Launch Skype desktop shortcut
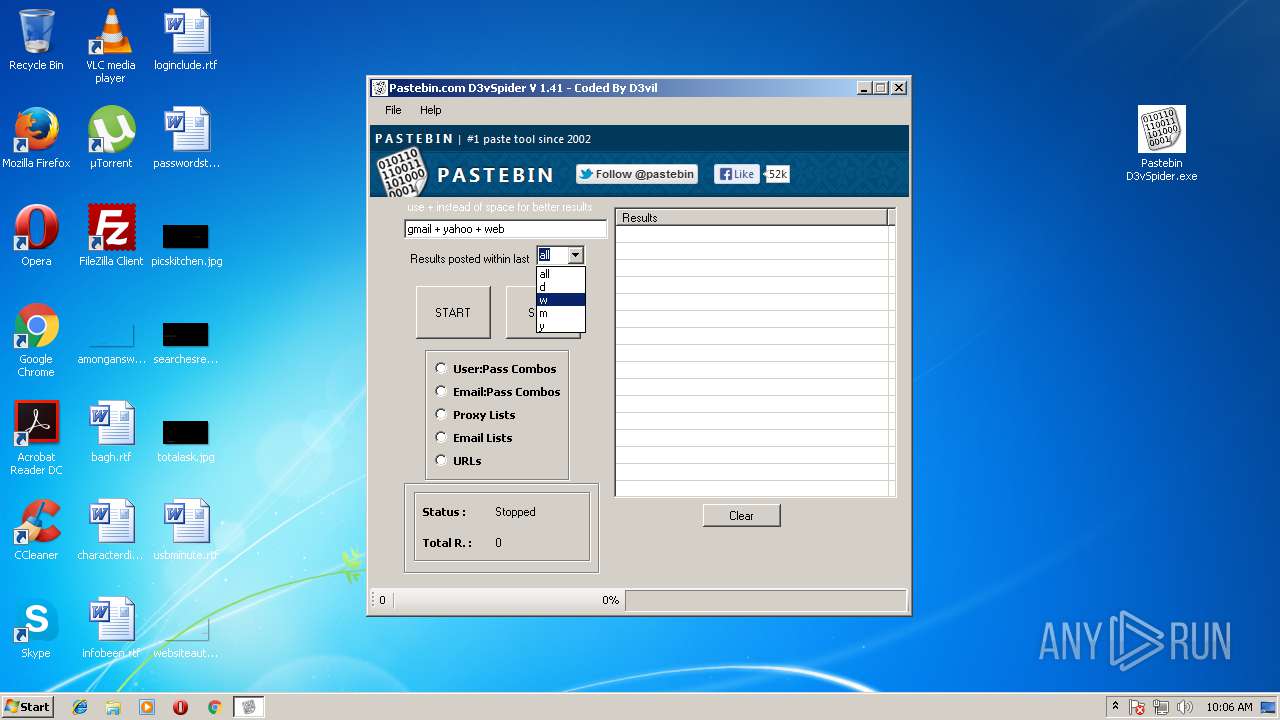1280x720 pixels. pos(36,628)
